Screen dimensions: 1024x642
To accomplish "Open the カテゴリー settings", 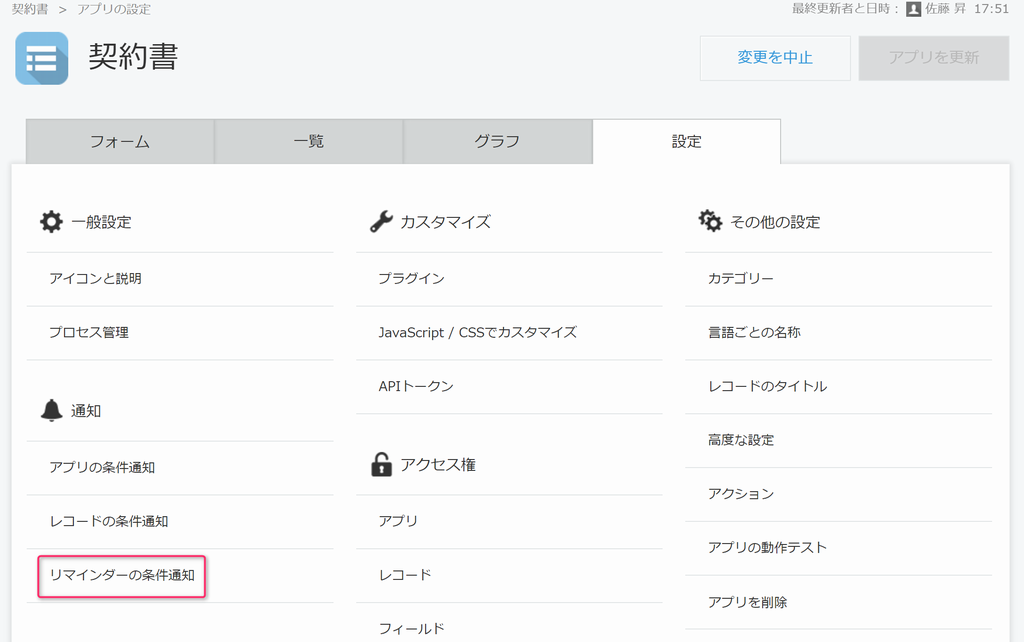I will click(x=741, y=278).
